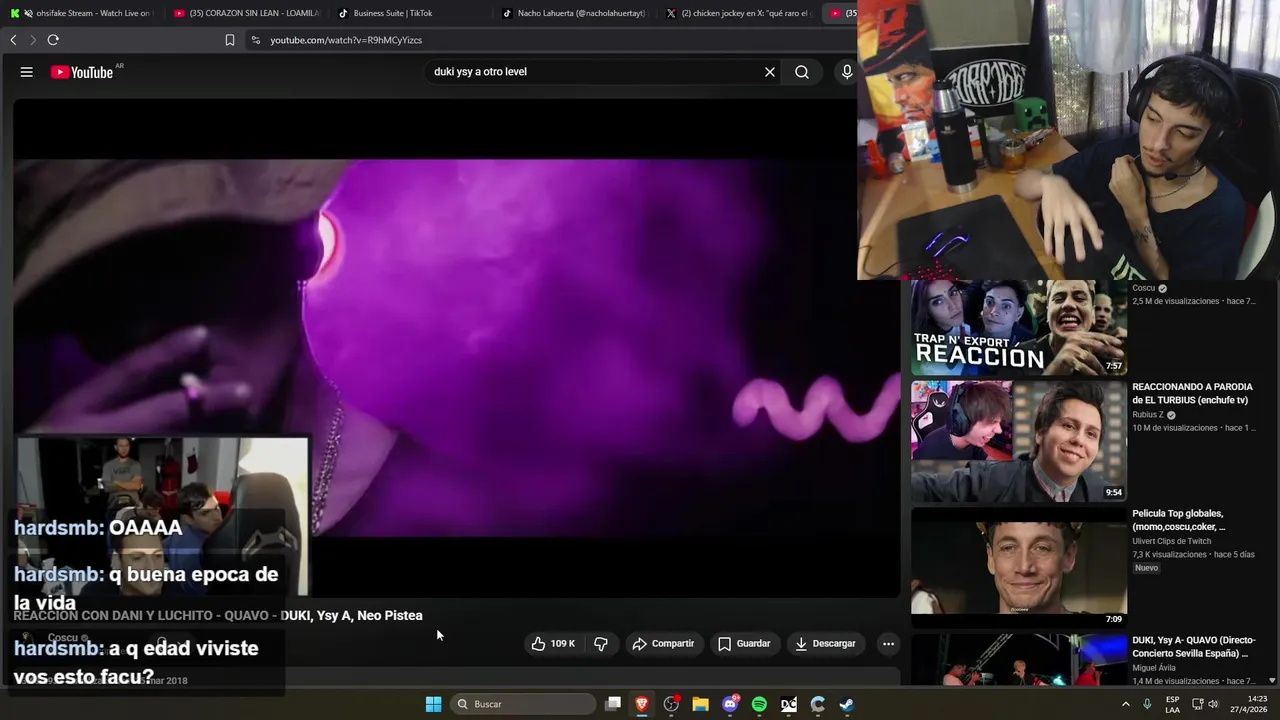This screenshot has height=720, width=1280.
Task: Save the video via Guardar button
Action: point(744,644)
